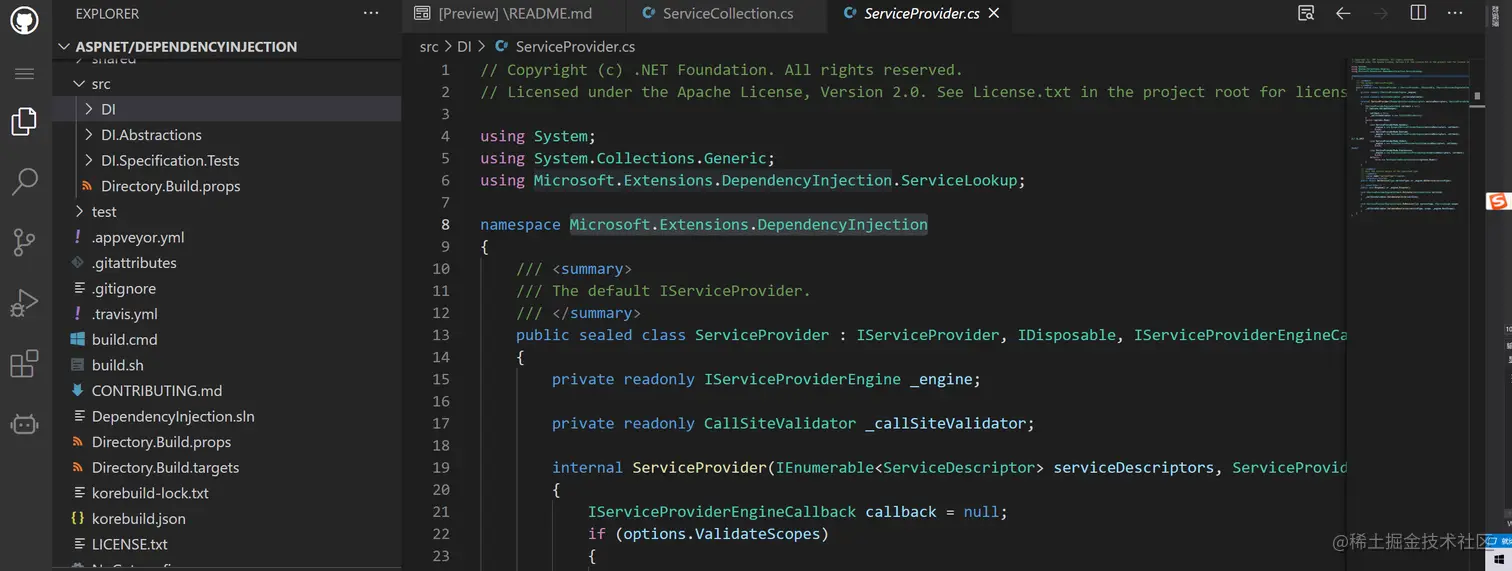Go forward with the right arrow

[1381, 13]
